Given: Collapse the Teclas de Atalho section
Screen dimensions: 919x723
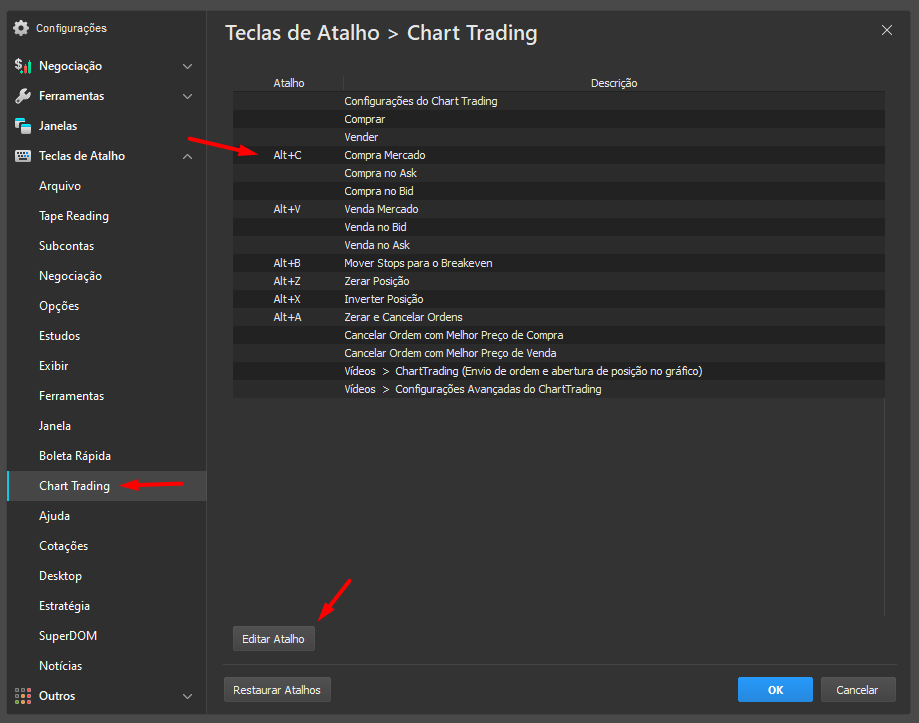Looking at the screenshot, I should click(x=187, y=156).
